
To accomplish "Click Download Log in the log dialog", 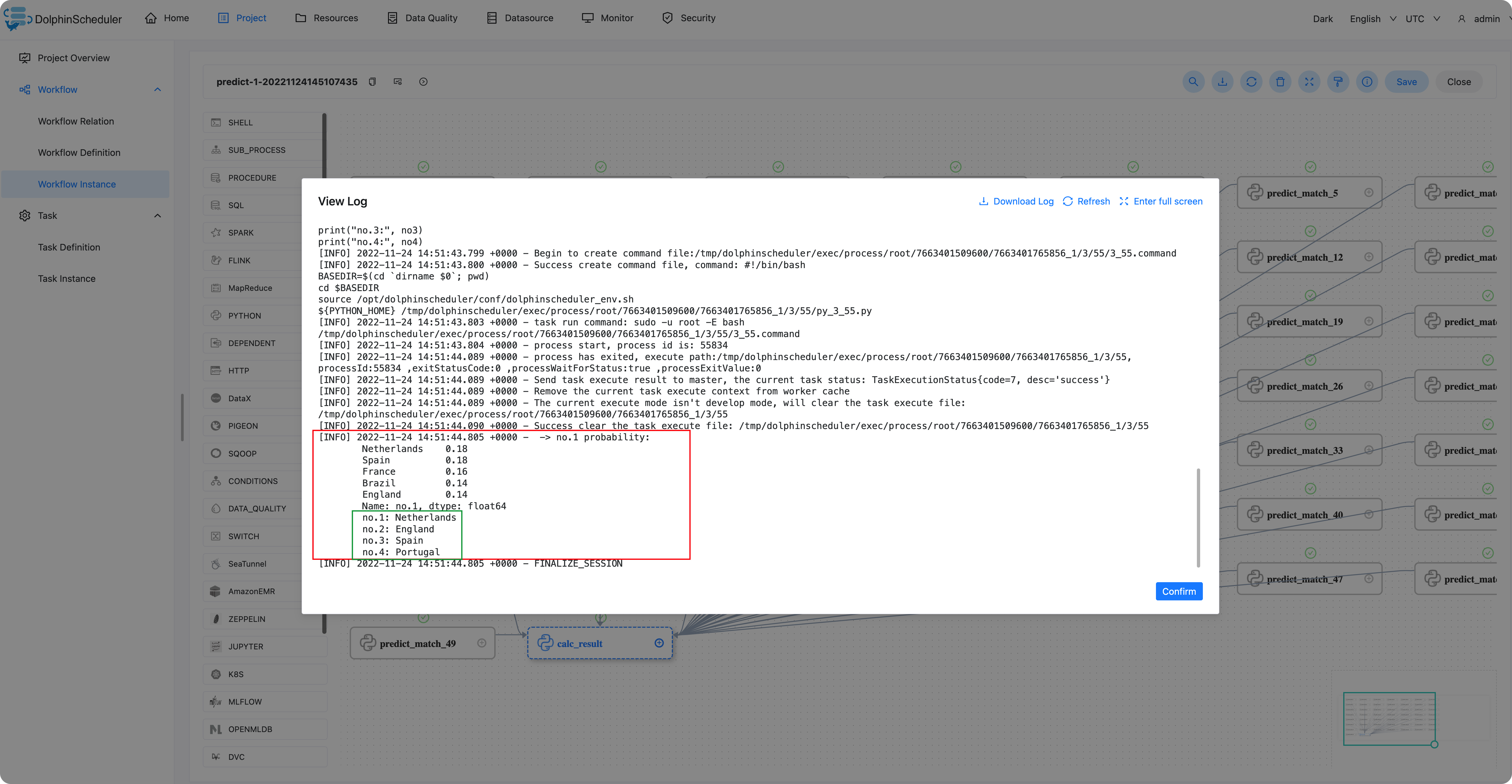I will pos(1016,201).
